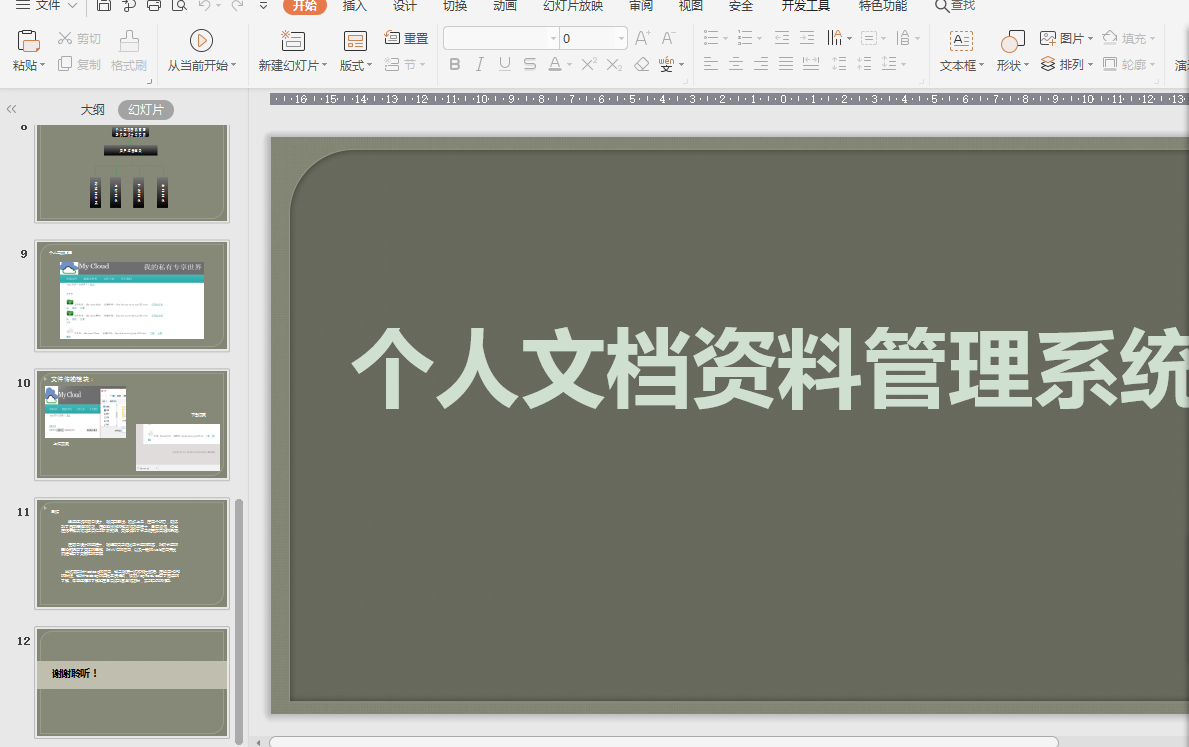
Task: Open the Developer Tools (开发工具) tab
Action: [805, 5]
